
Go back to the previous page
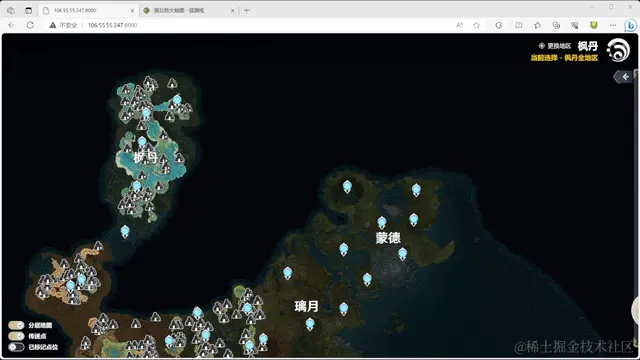(x=11, y=25)
